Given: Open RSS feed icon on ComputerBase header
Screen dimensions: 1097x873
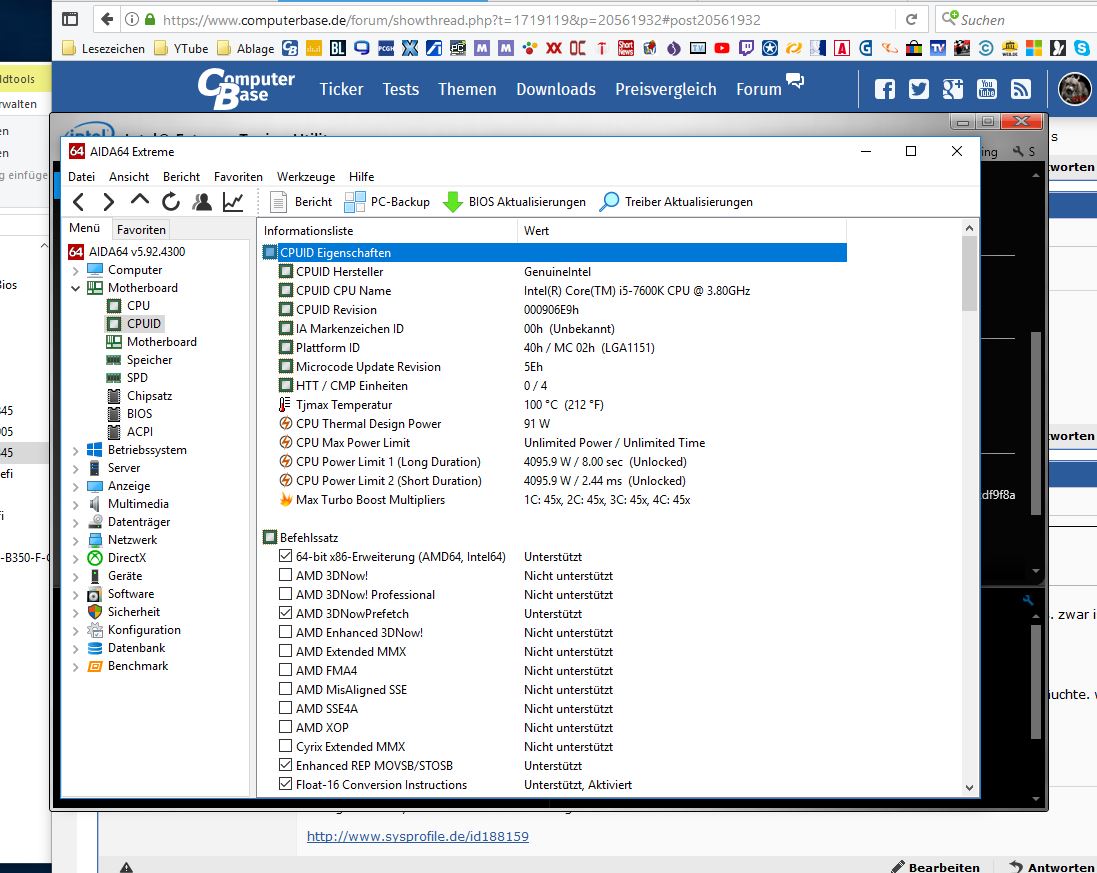Looking at the screenshot, I should (x=1021, y=89).
